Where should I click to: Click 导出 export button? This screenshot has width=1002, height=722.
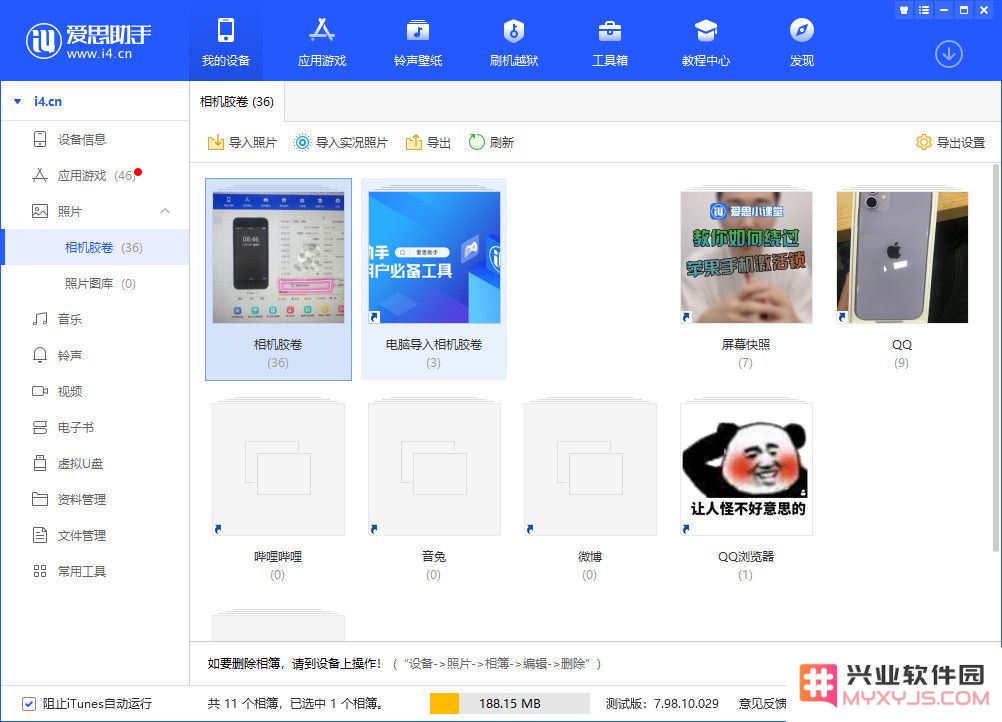pyautogui.click(x=428, y=142)
